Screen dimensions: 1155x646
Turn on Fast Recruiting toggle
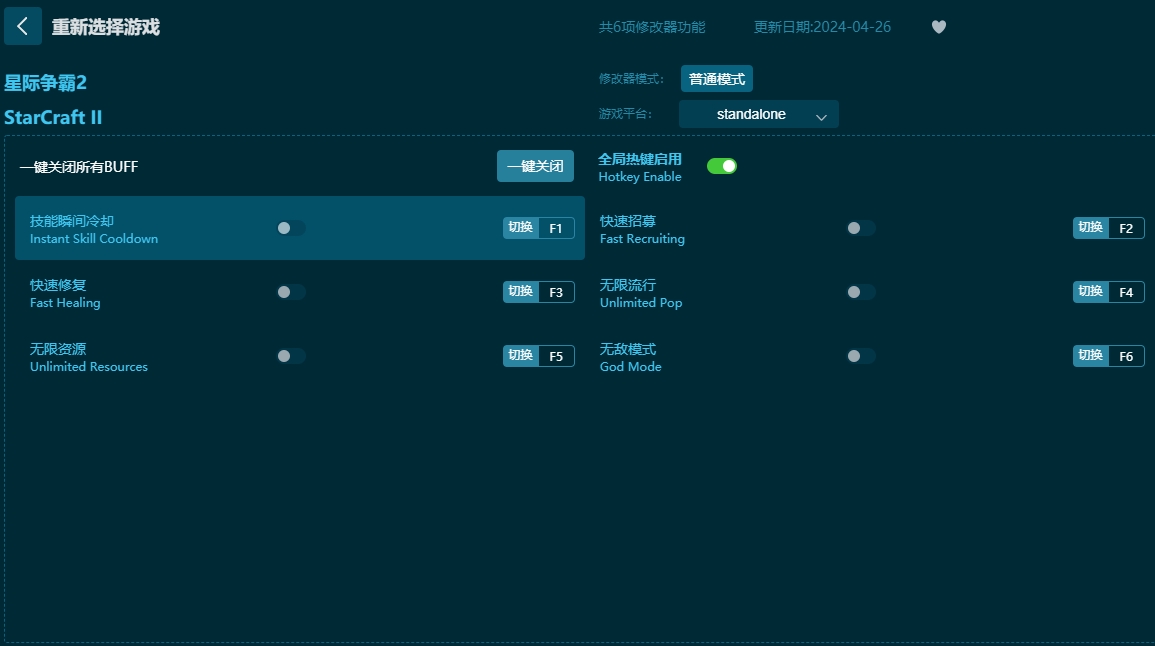coord(860,228)
